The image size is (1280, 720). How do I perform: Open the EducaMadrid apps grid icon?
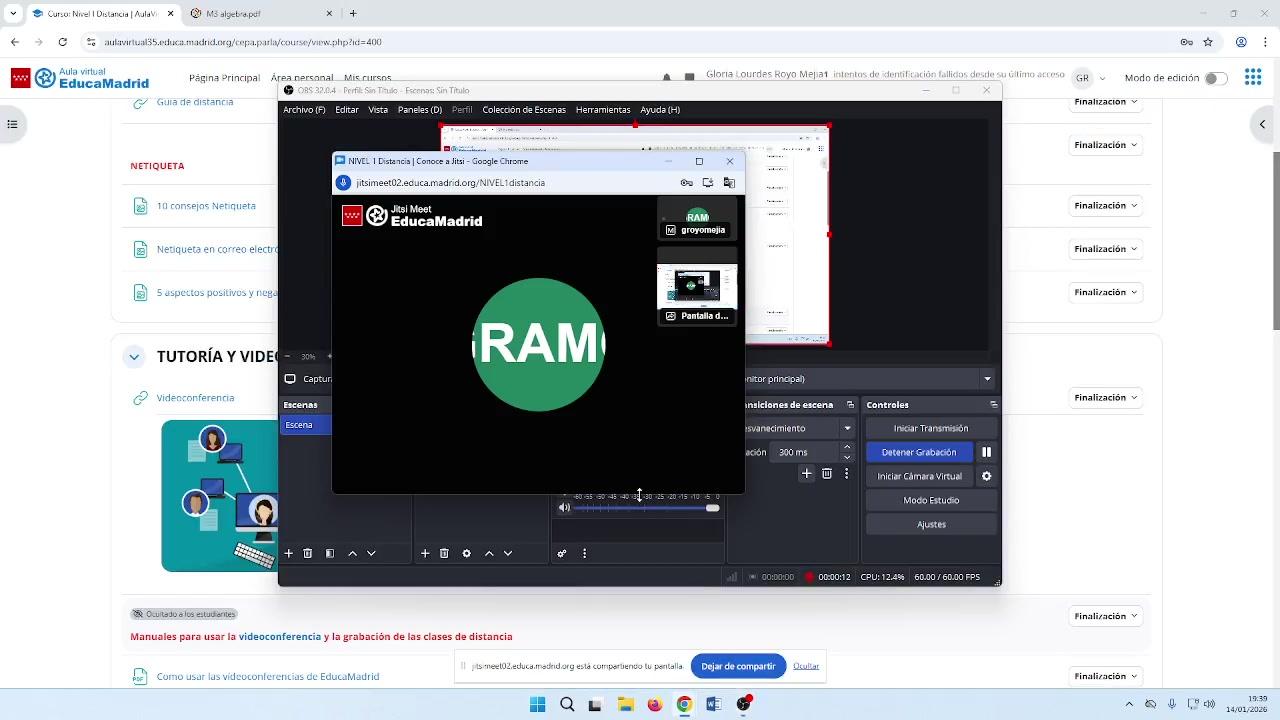1253,78
